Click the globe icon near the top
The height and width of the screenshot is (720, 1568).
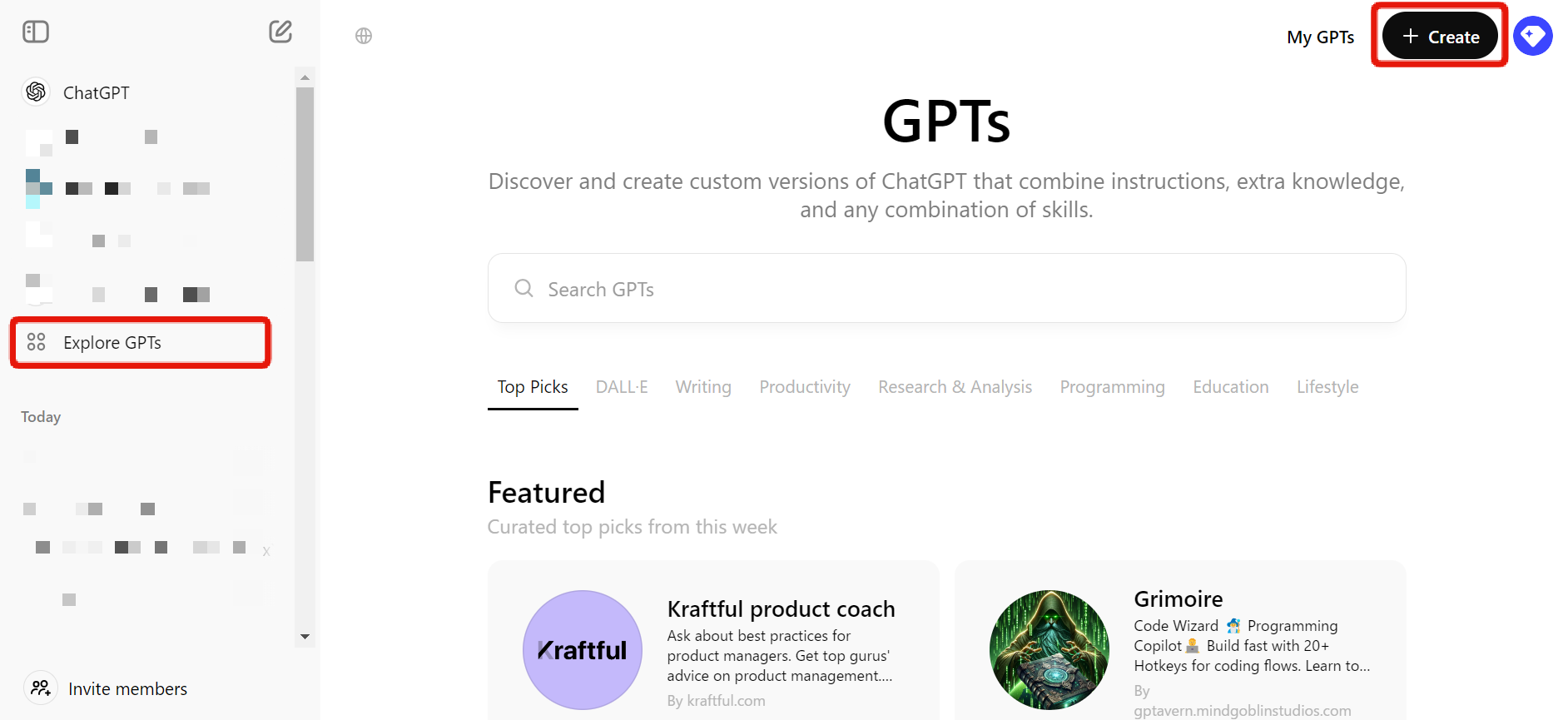[x=364, y=36]
